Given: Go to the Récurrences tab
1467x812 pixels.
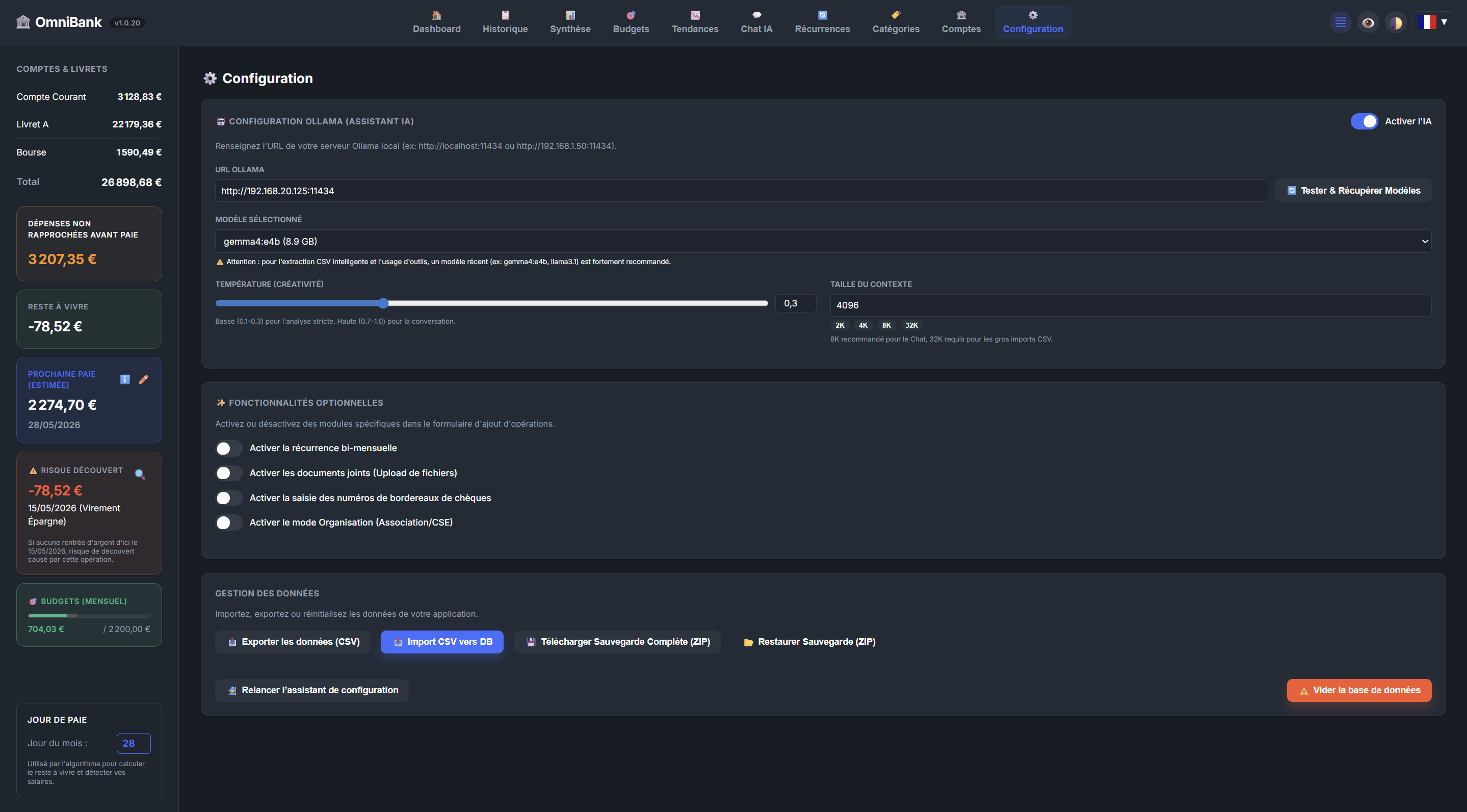Looking at the screenshot, I should [x=822, y=22].
